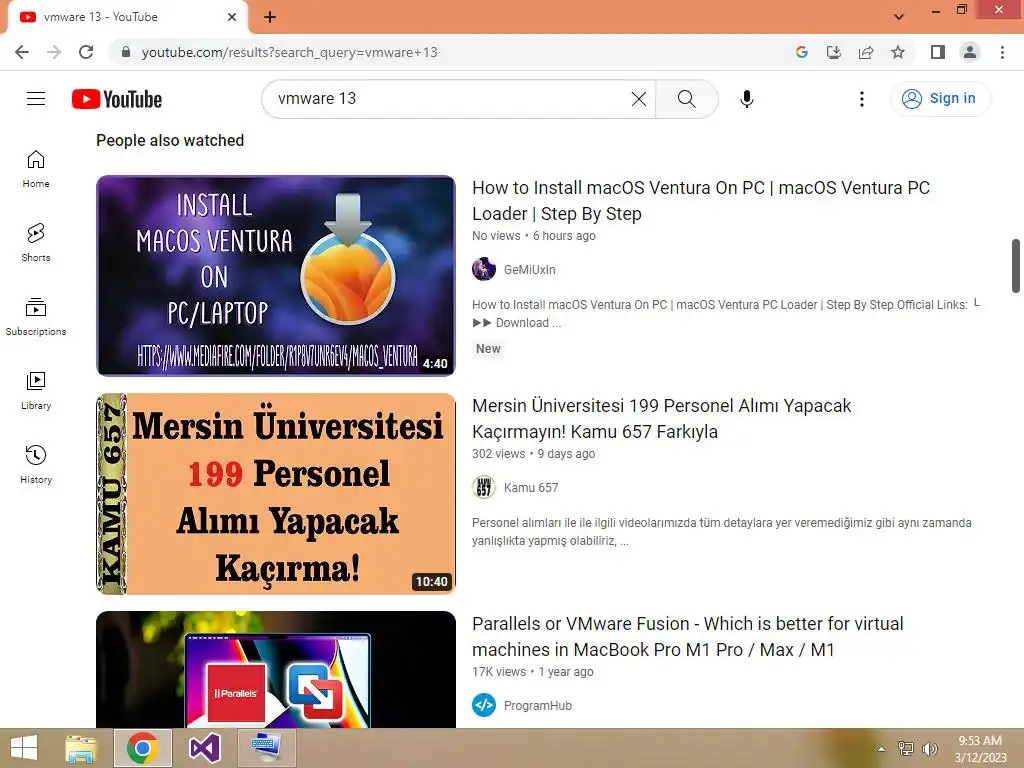Click the browser back arrow

(x=22, y=52)
